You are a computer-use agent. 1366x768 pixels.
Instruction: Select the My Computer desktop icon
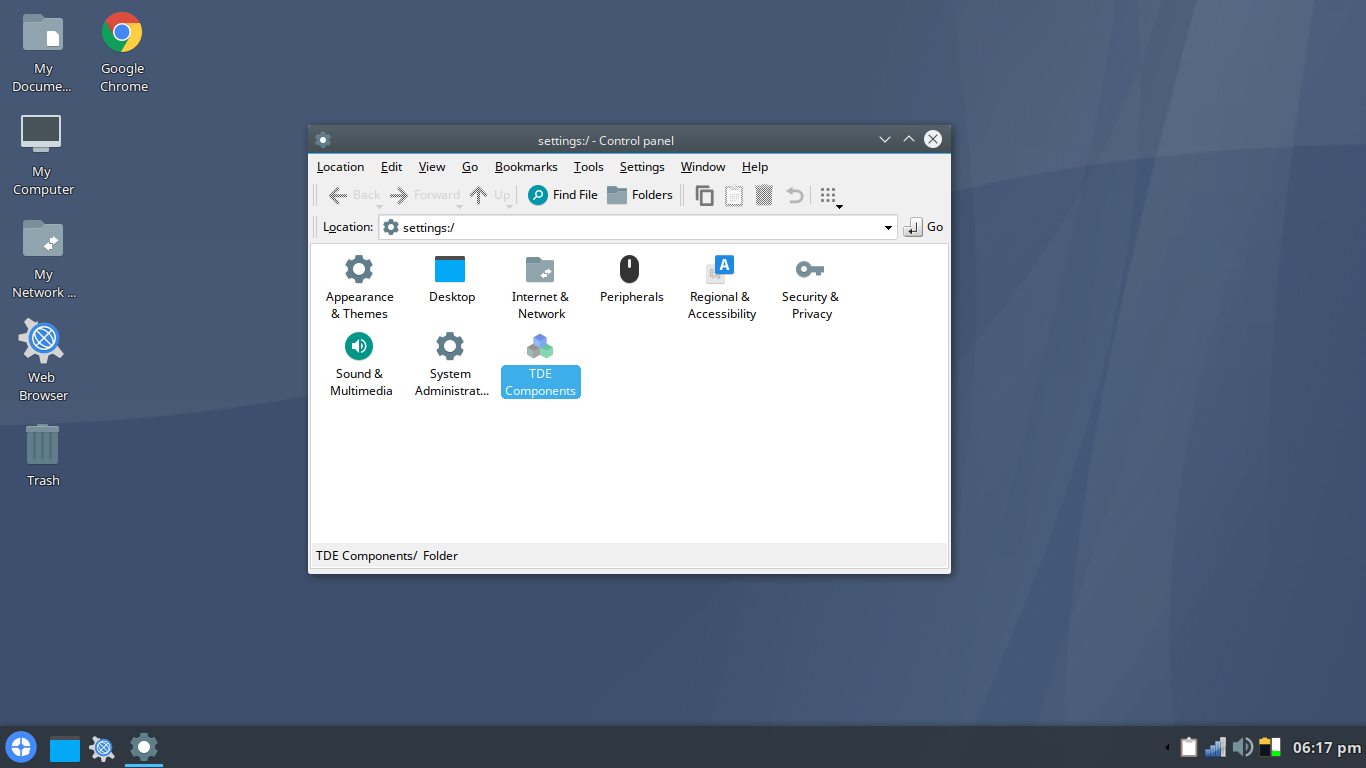click(x=42, y=156)
